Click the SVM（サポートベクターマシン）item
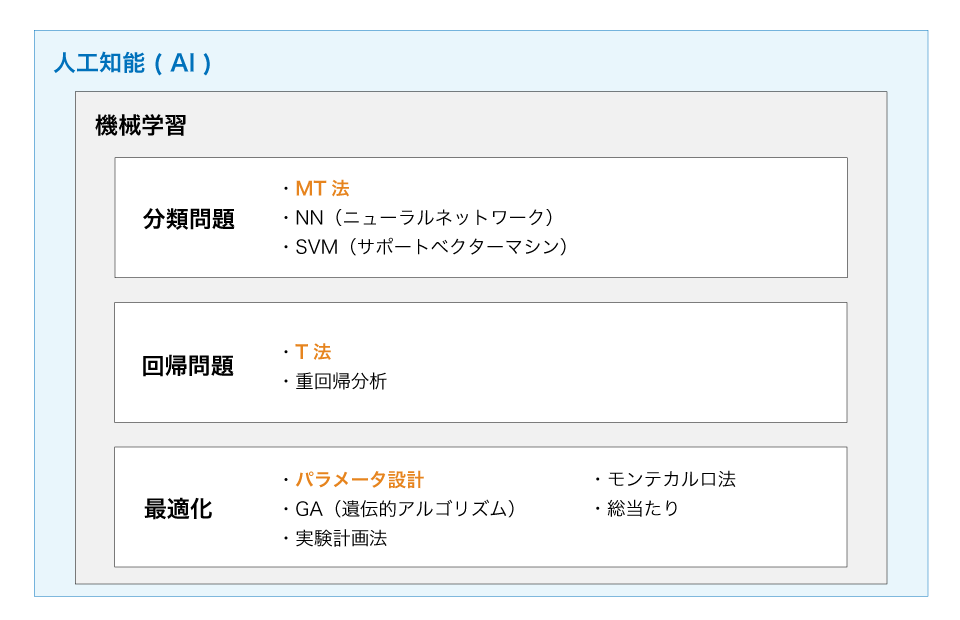960x620 pixels. pyautogui.click(x=432, y=246)
